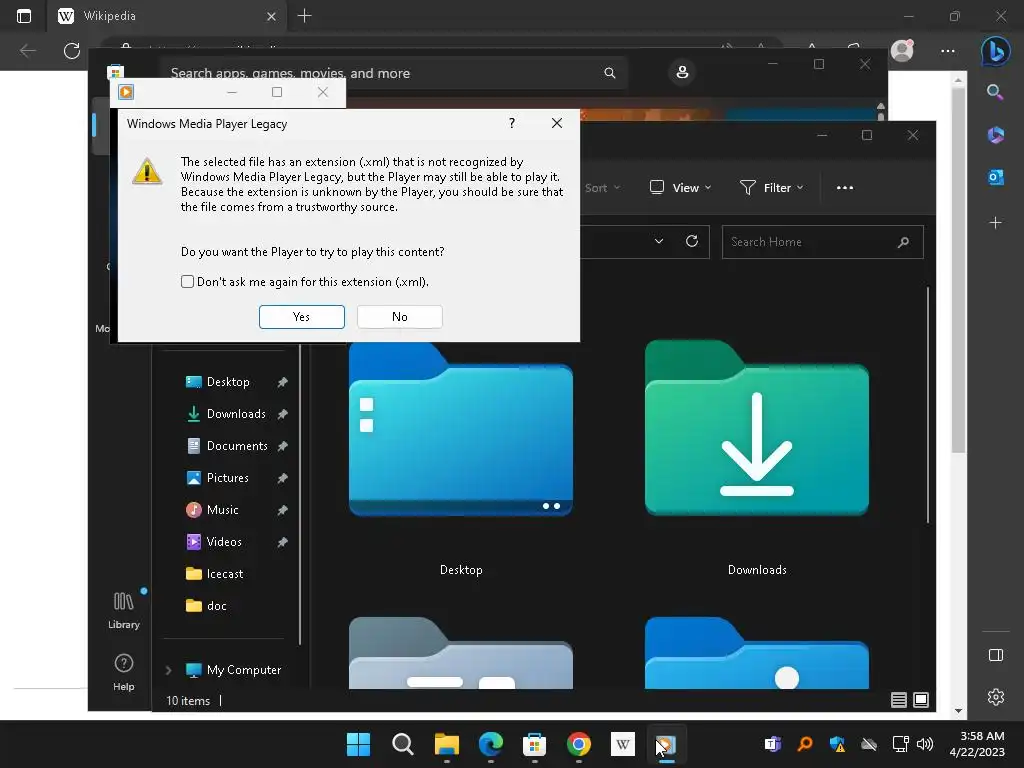Open Edge sidebar settings gear
The height and width of the screenshot is (768, 1024).
996,697
